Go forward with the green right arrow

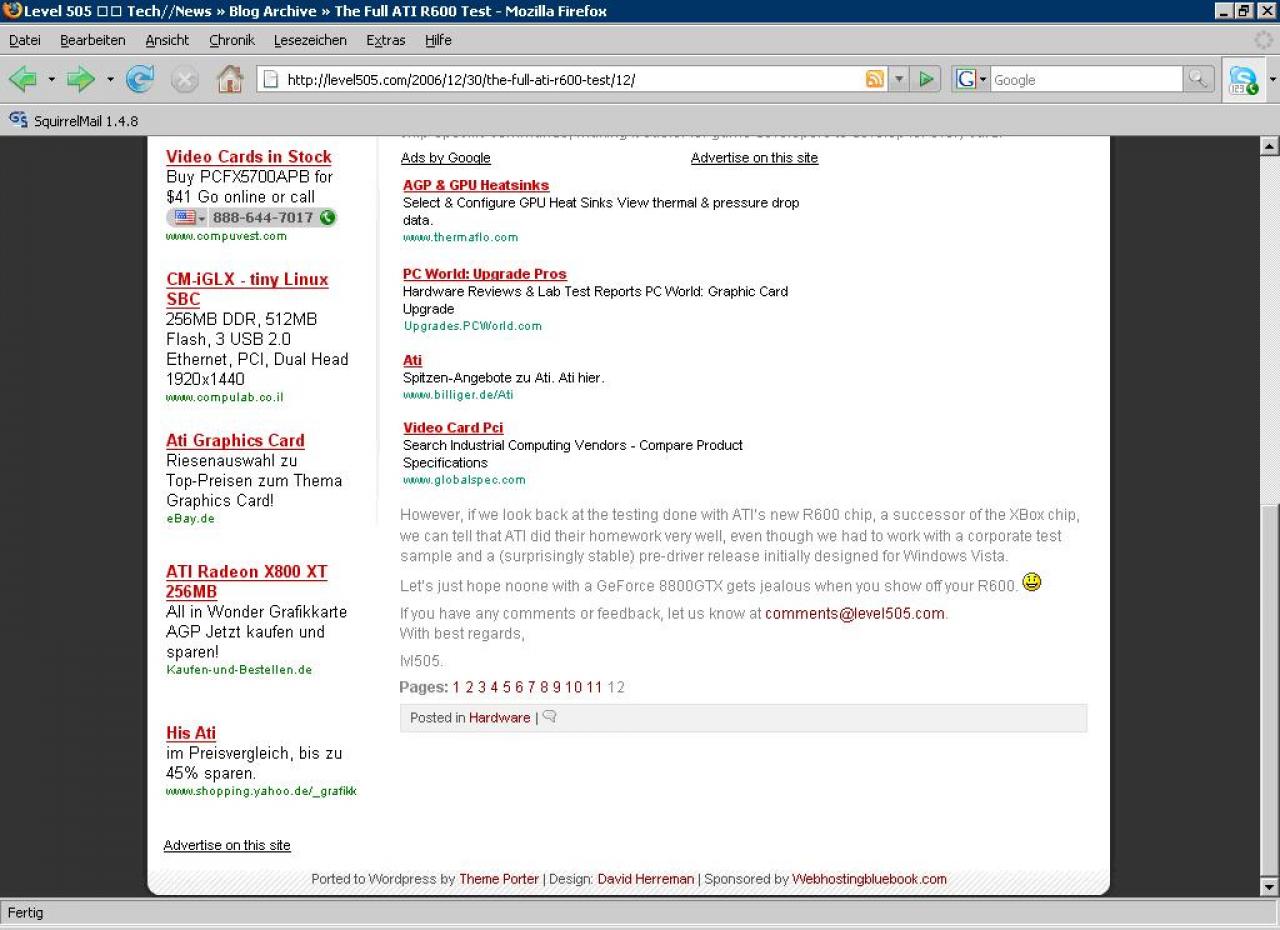coord(81,79)
